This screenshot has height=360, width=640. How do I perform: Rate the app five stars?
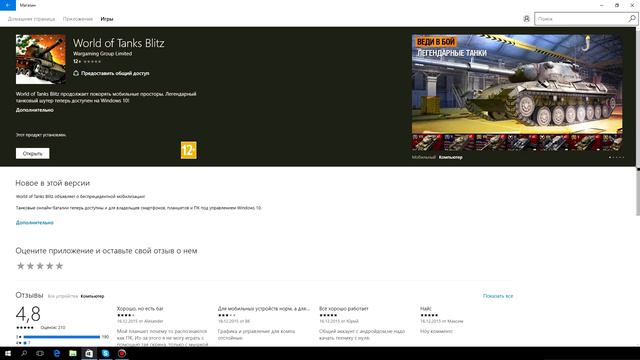[59, 266]
